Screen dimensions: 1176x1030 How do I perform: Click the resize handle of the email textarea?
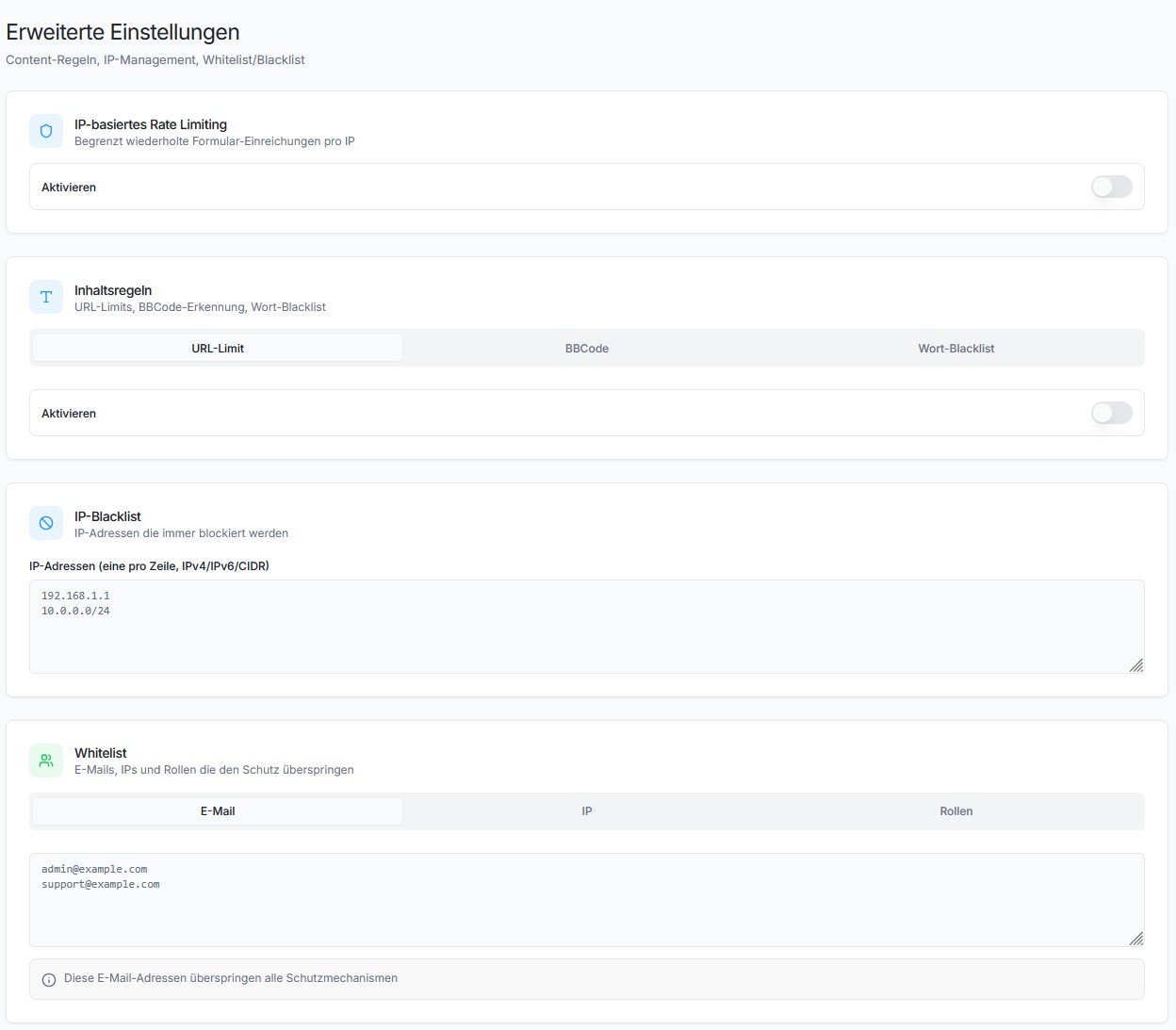[1136, 940]
